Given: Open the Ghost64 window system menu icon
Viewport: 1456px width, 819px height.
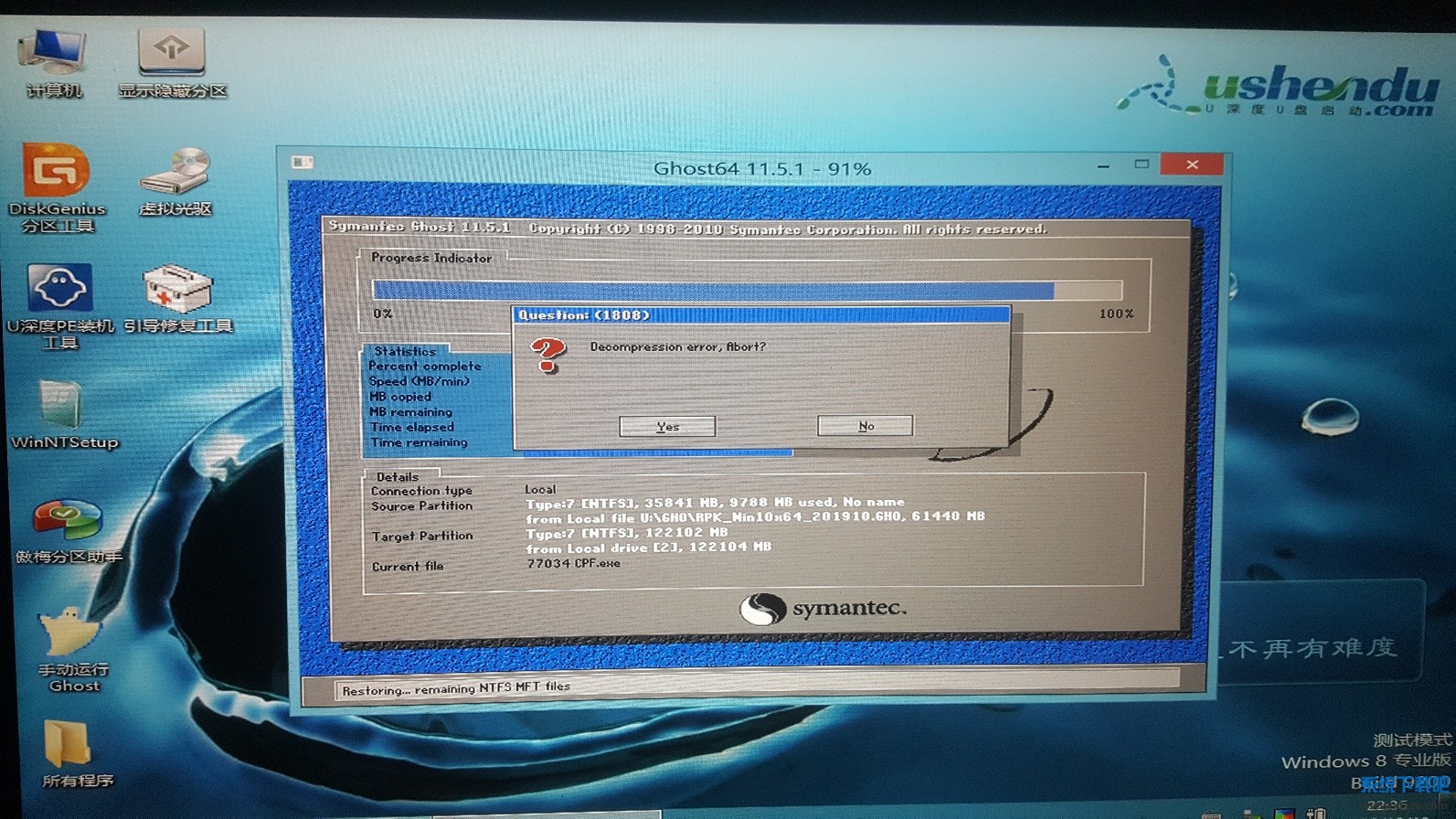Looking at the screenshot, I should [x=303, y=164].
